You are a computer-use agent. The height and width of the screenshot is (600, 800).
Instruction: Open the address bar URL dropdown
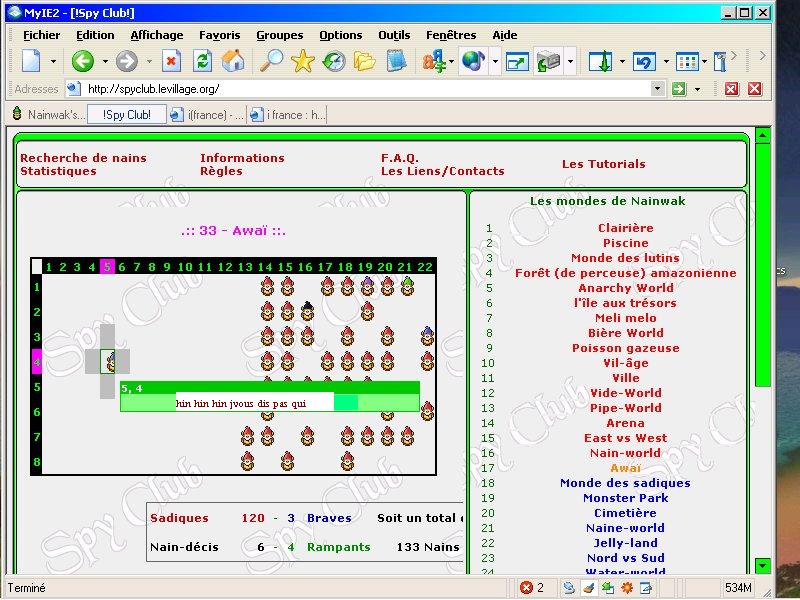(658, 89)
